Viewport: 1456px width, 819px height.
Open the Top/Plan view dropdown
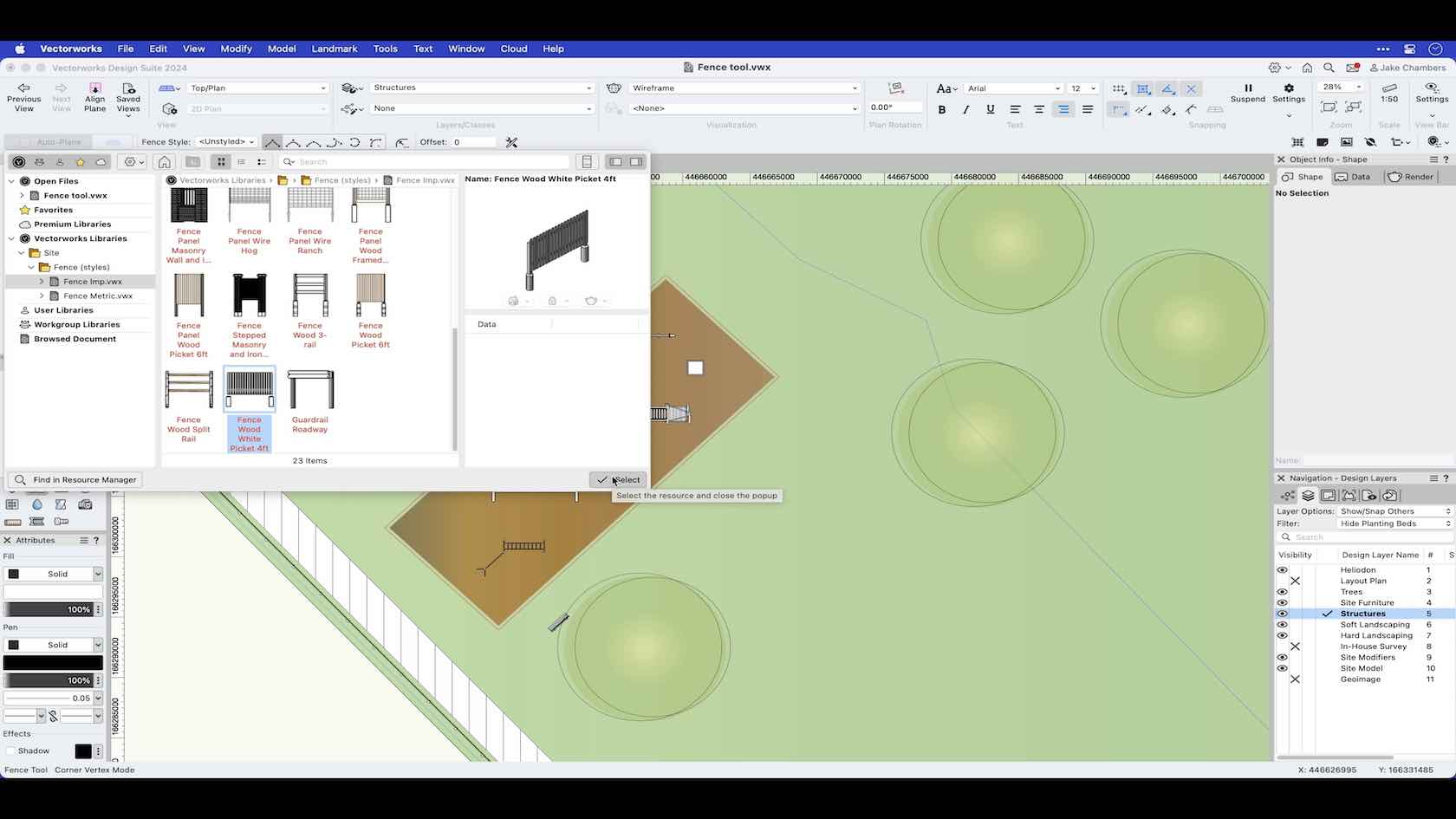[257, 88]
